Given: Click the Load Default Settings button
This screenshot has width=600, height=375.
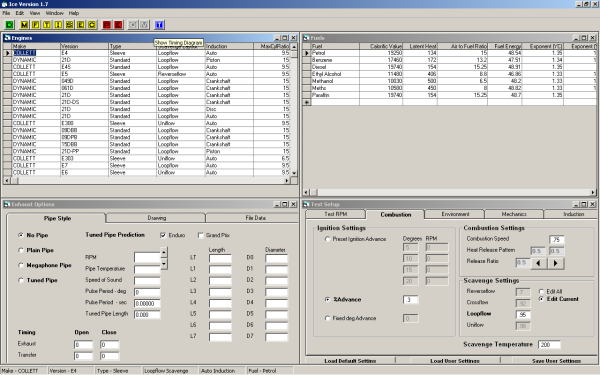Looking at the screenshot, I should point(350,360).
